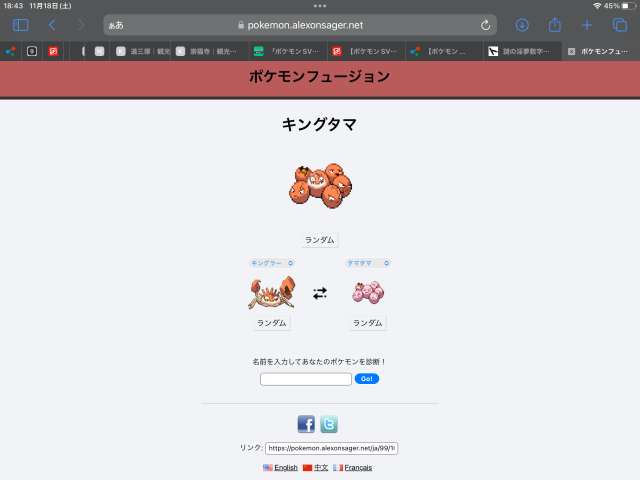Click the blue Go! button
The width and height of the screenshot is (640, 480).
click(367, 379)
